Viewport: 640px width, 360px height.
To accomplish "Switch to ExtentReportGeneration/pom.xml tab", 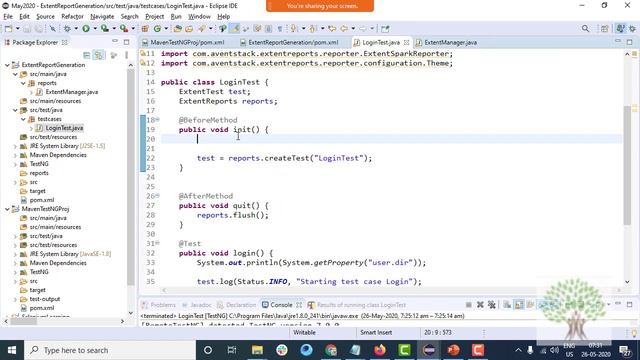I will [x=289, y=42].
